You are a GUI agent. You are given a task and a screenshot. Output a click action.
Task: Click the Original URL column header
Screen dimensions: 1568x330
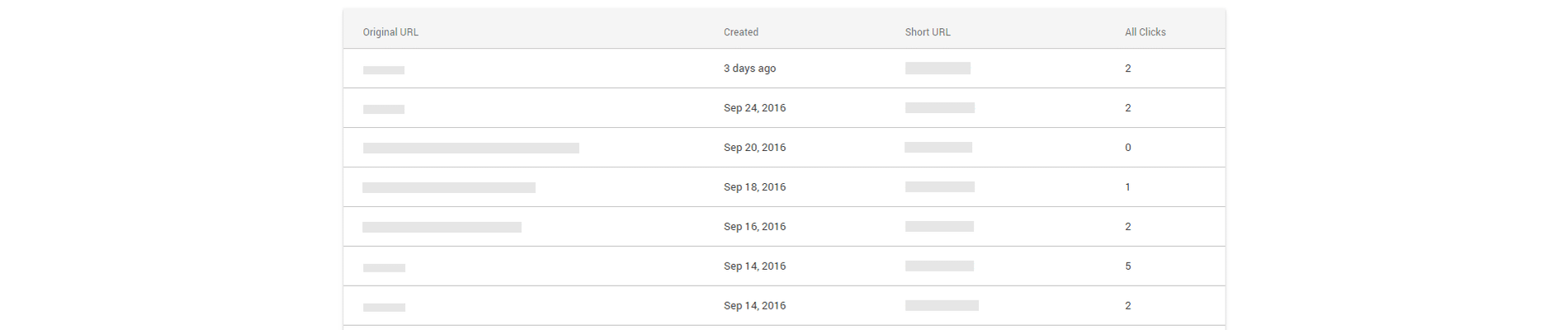click(390, 32)
